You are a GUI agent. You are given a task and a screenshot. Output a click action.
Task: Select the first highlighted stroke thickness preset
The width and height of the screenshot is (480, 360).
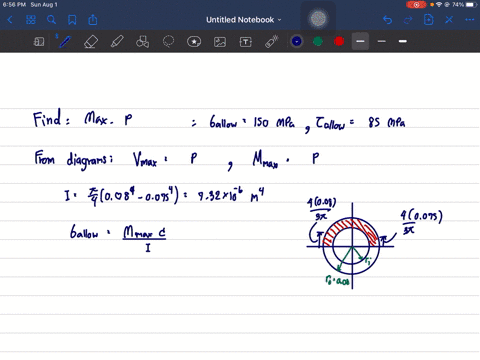pos(360,41)
